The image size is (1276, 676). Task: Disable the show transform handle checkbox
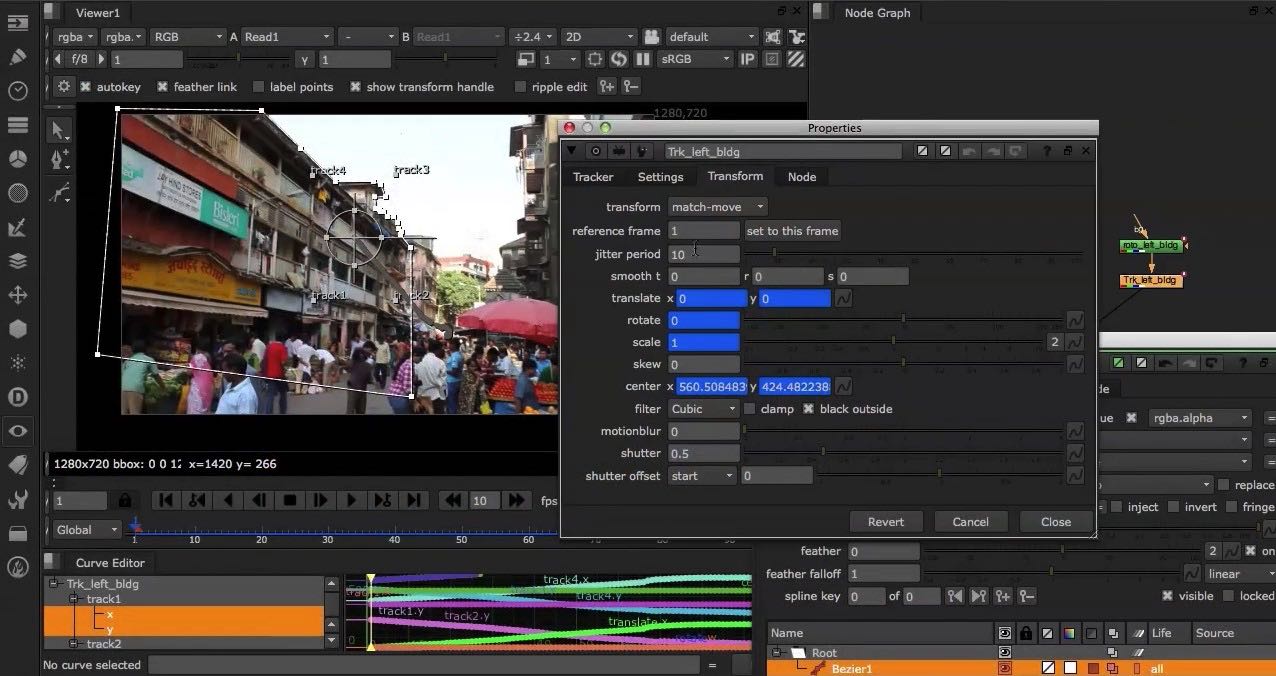pyautogui.click(x=356, y=86)
